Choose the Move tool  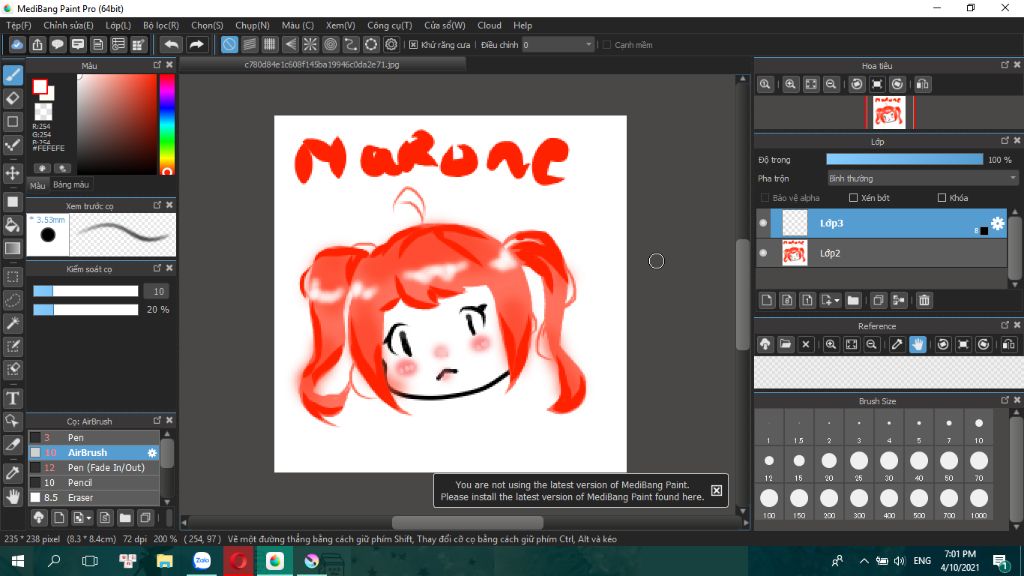coord(13,173)
